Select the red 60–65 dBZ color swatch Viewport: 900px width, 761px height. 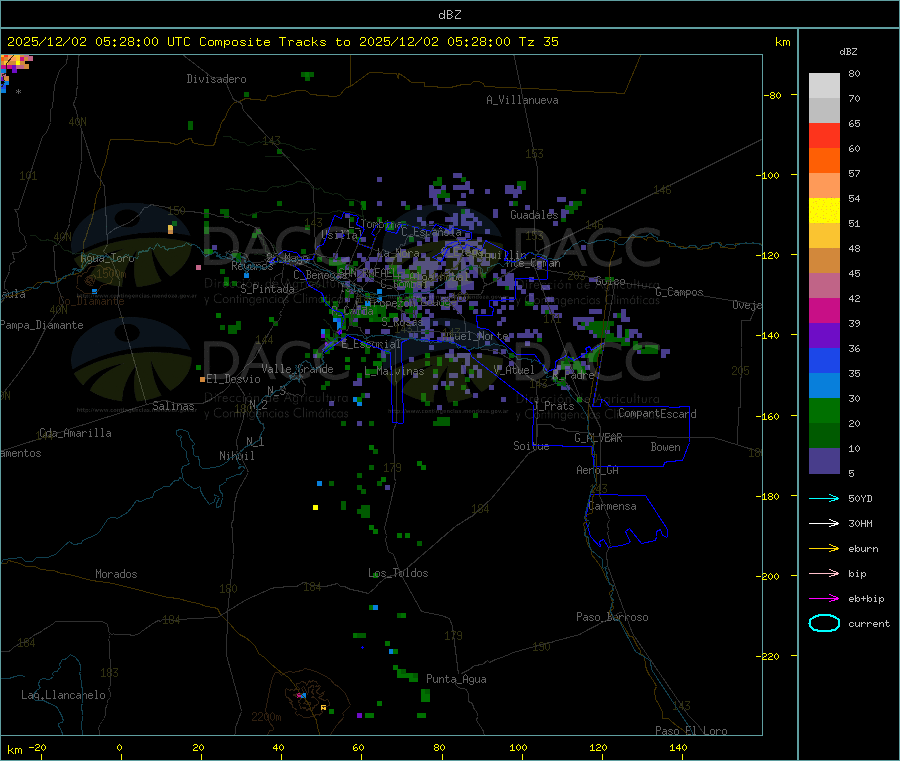pyautogui.click(x=824, y=135)
